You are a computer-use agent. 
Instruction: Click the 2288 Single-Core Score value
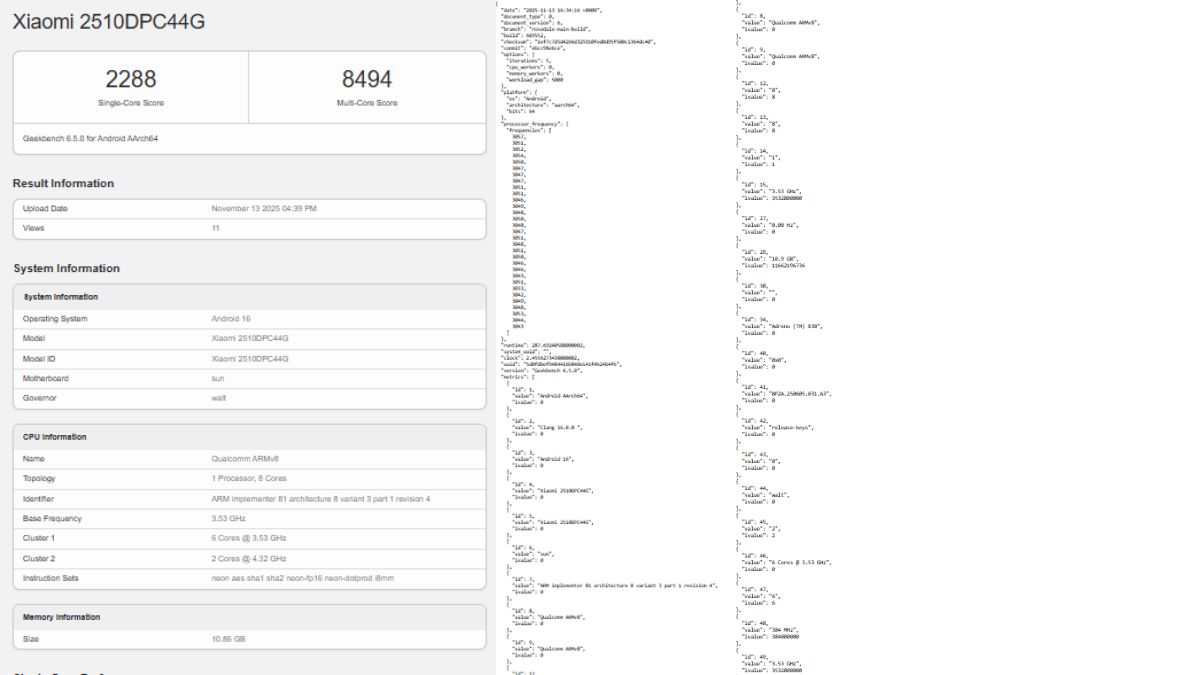130,78
